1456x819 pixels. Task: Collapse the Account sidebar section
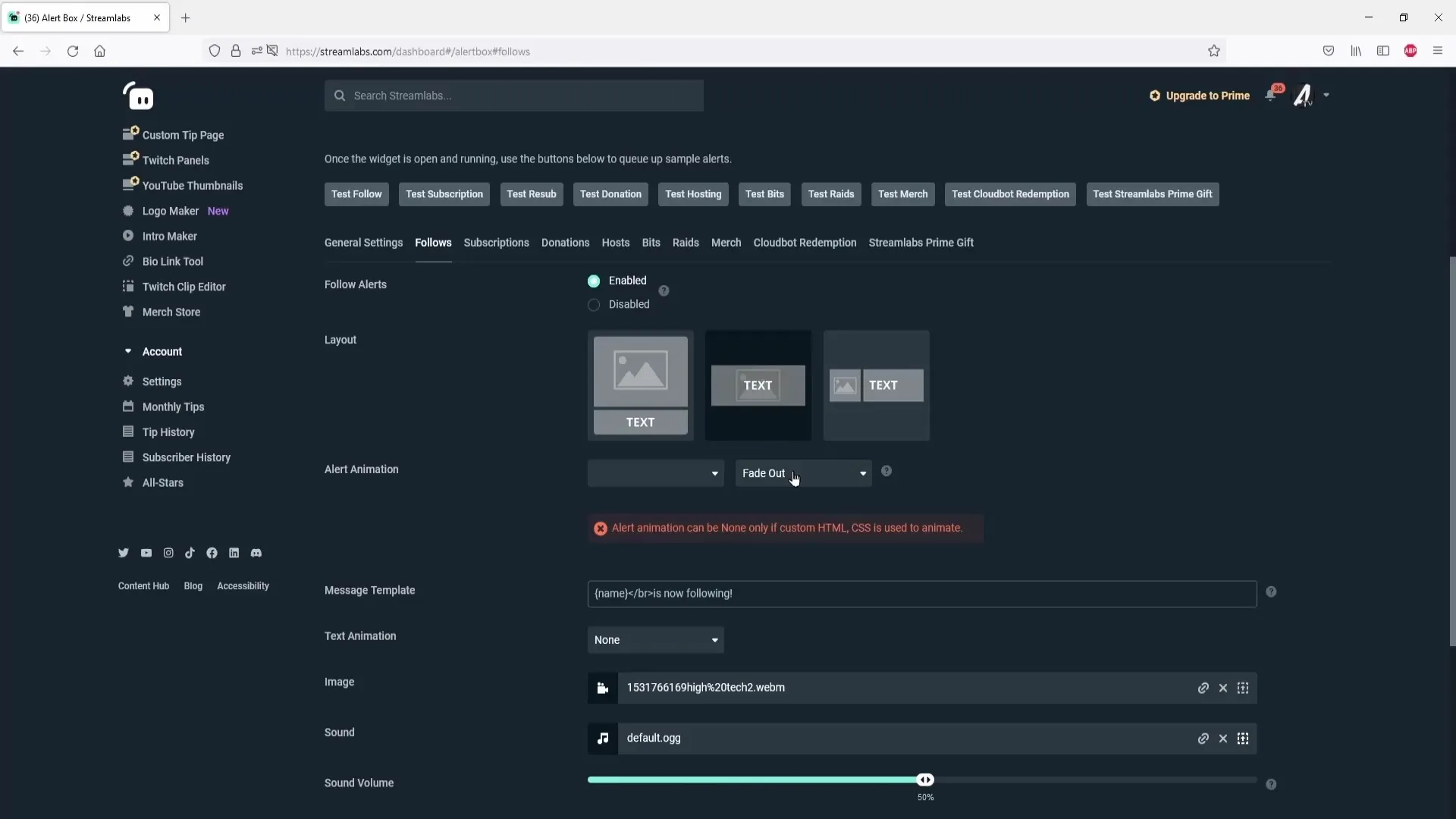point(128,351)
